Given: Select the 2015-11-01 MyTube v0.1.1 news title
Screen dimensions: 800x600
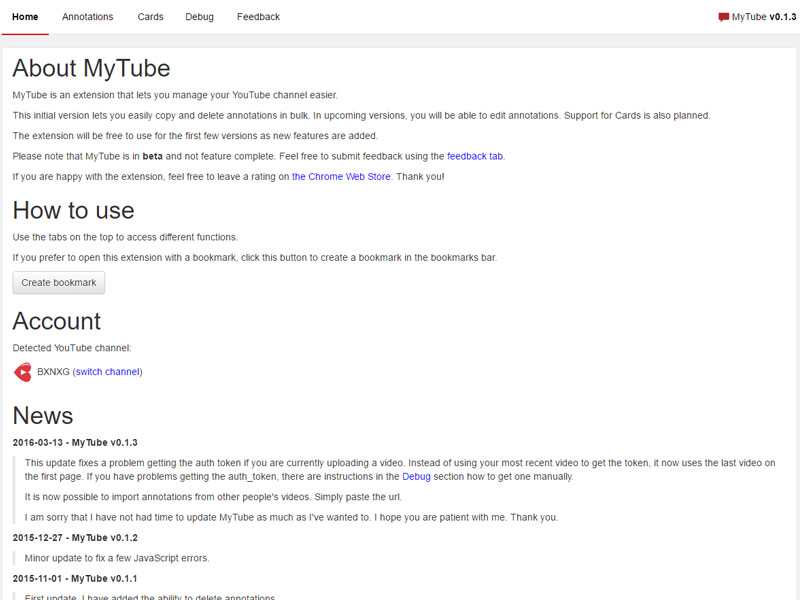Looking at the screenshot, I should pos(75,579).
